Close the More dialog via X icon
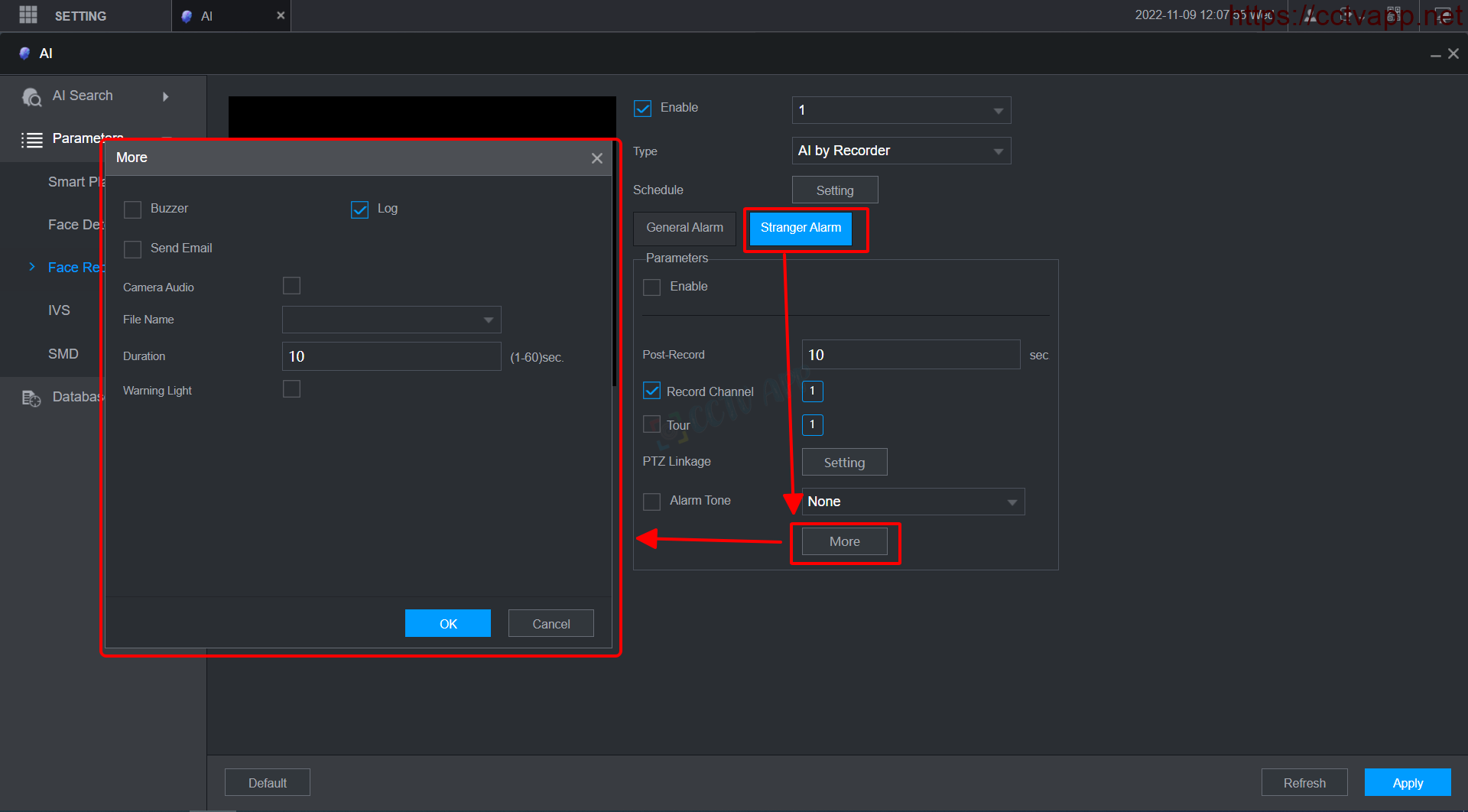The width and height of the screenshot is (1468, 812). click(596, 158)
